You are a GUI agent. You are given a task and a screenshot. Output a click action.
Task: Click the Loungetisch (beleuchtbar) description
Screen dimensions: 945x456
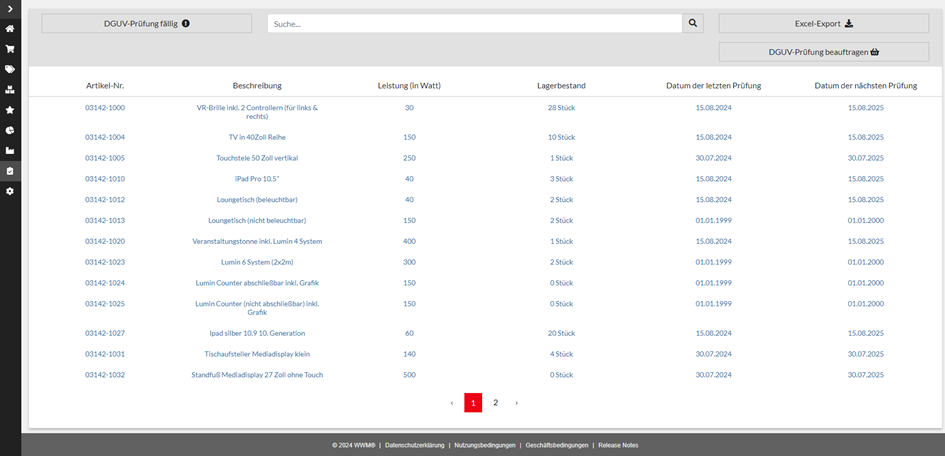click(257, 199)
